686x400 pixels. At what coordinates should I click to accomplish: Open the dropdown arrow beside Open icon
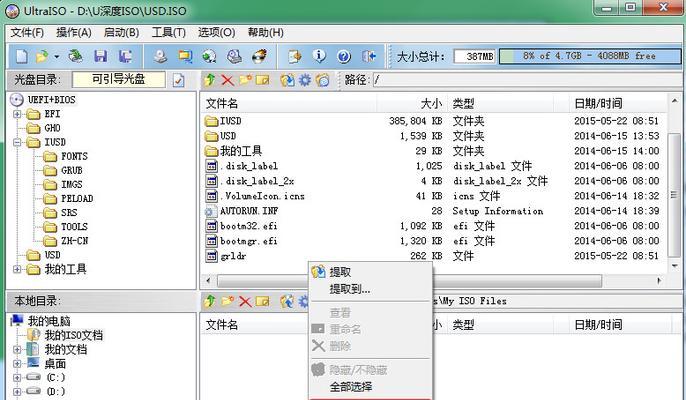tap(56, 56)
